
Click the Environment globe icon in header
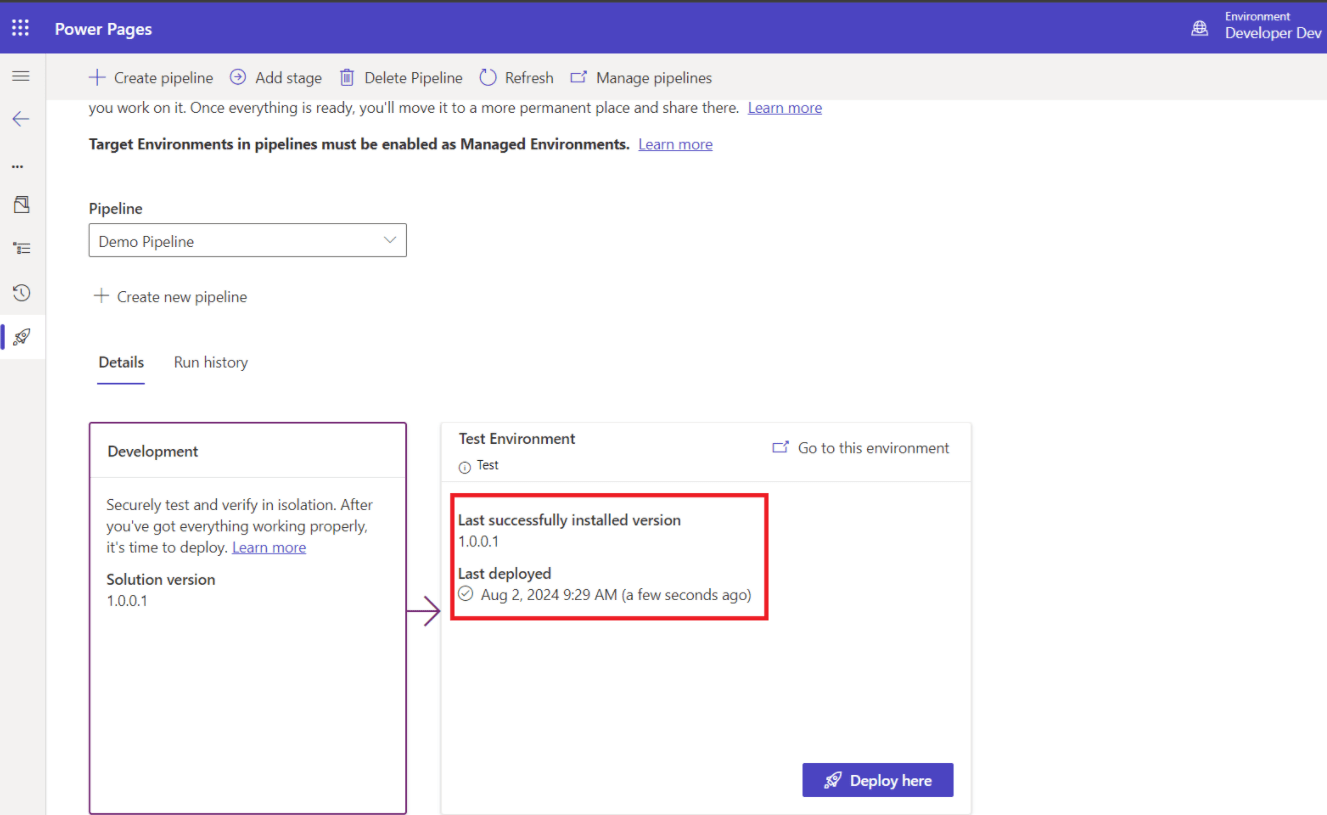[1199, 28]
